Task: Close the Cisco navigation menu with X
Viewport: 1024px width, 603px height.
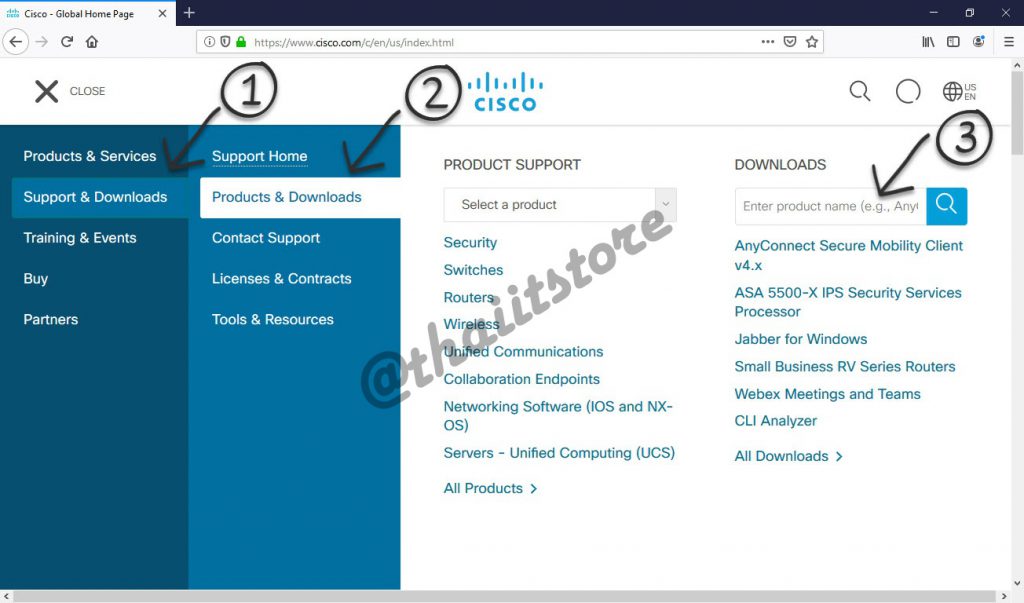Action: pyautogui.click(x=46, y=91)
